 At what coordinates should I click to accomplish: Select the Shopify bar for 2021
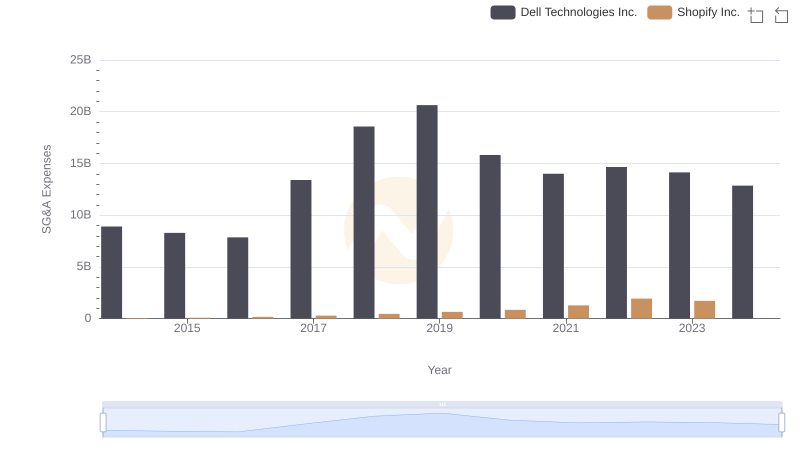tap(578, 312)
